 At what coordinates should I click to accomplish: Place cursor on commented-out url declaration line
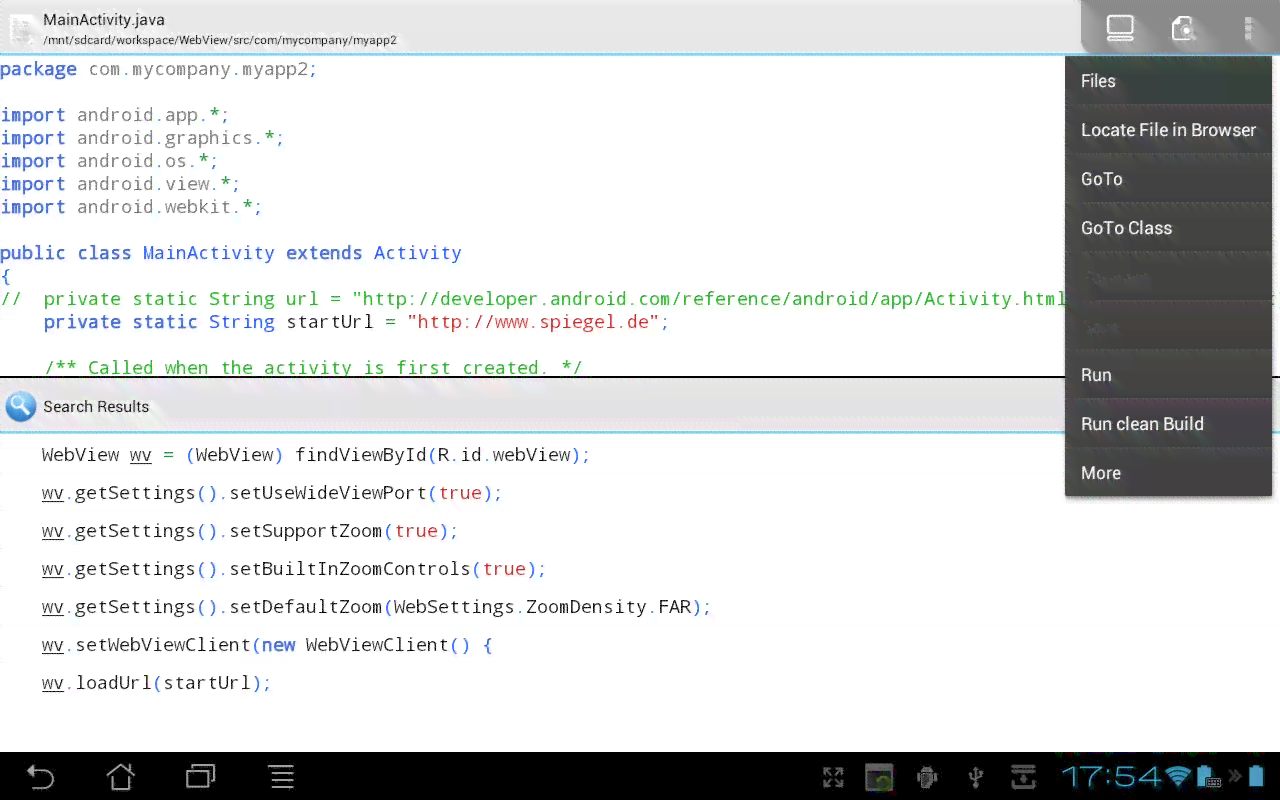pyautogui.click(x=533, y=299)
